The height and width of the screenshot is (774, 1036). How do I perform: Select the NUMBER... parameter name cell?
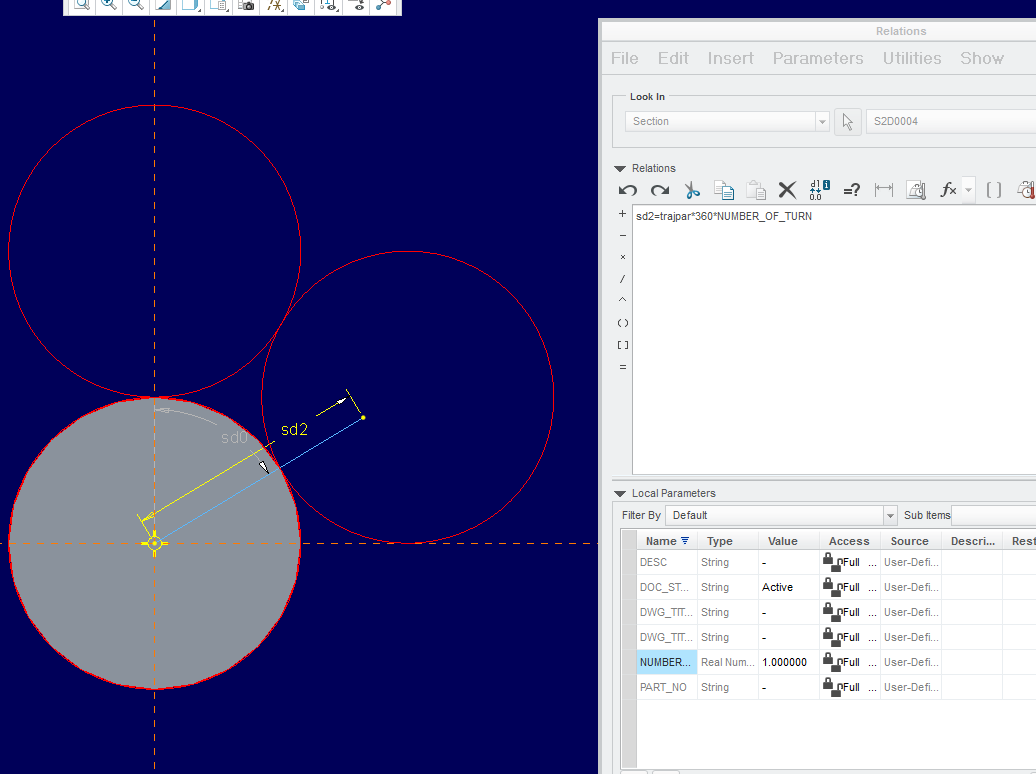[667, 662]
